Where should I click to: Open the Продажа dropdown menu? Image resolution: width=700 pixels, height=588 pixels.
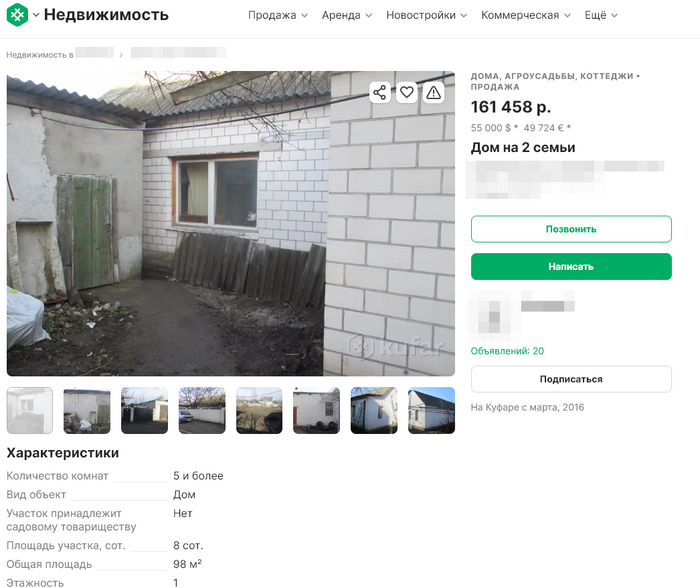coord(278,15)
